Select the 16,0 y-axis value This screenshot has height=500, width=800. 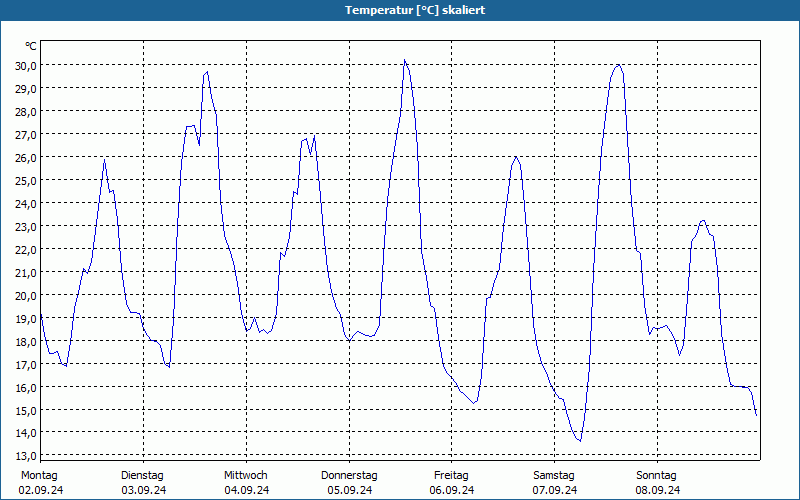point(26,387)
